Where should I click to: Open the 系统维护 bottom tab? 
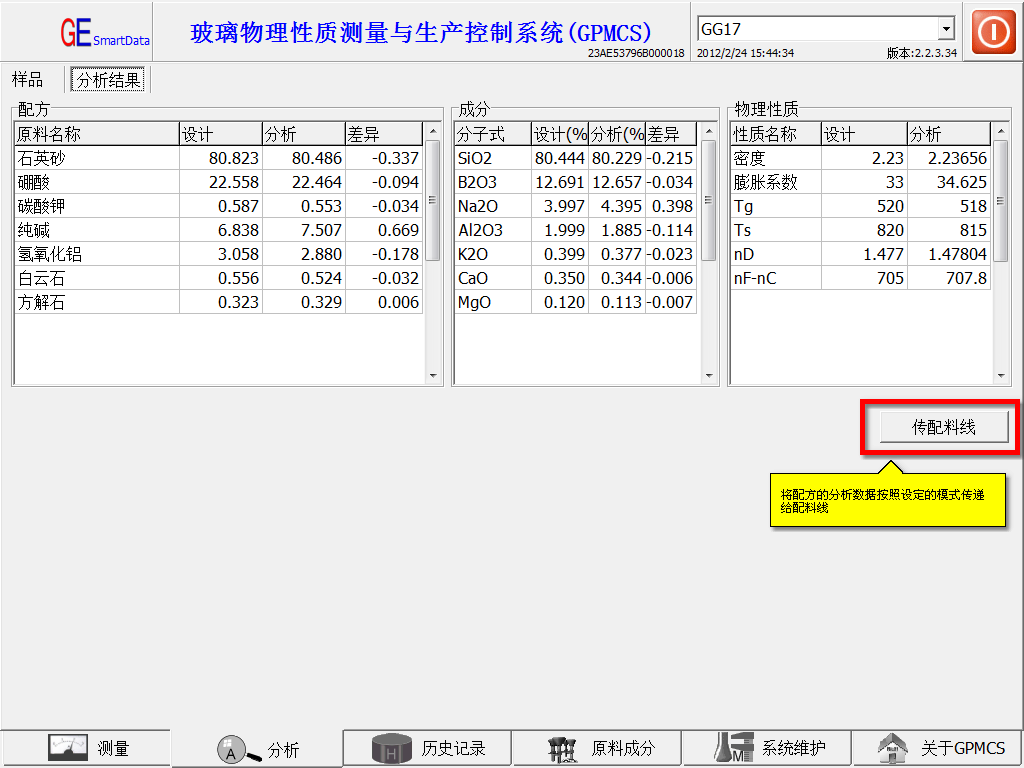[767, 748]
